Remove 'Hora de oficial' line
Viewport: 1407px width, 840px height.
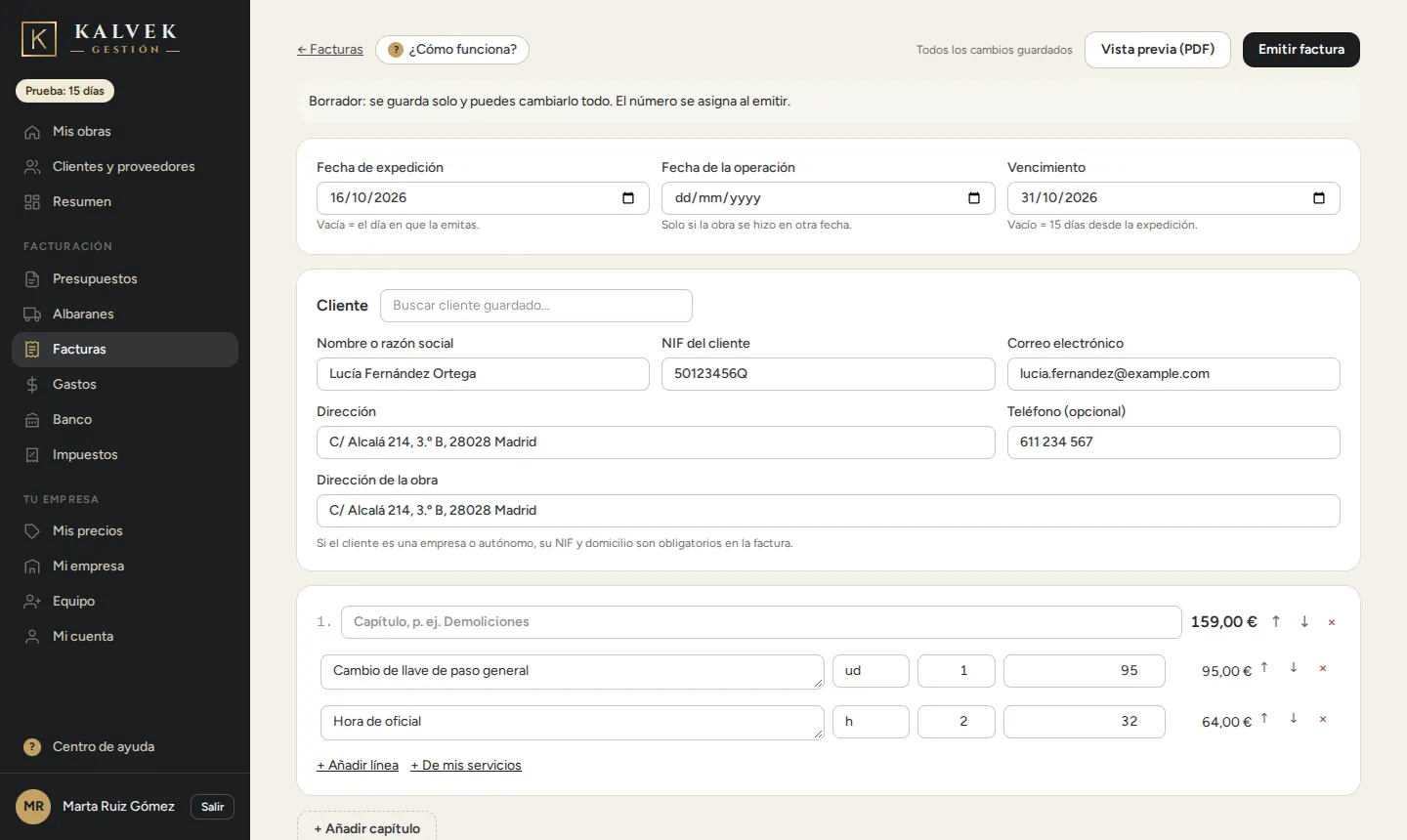[x=1323, y=720]
